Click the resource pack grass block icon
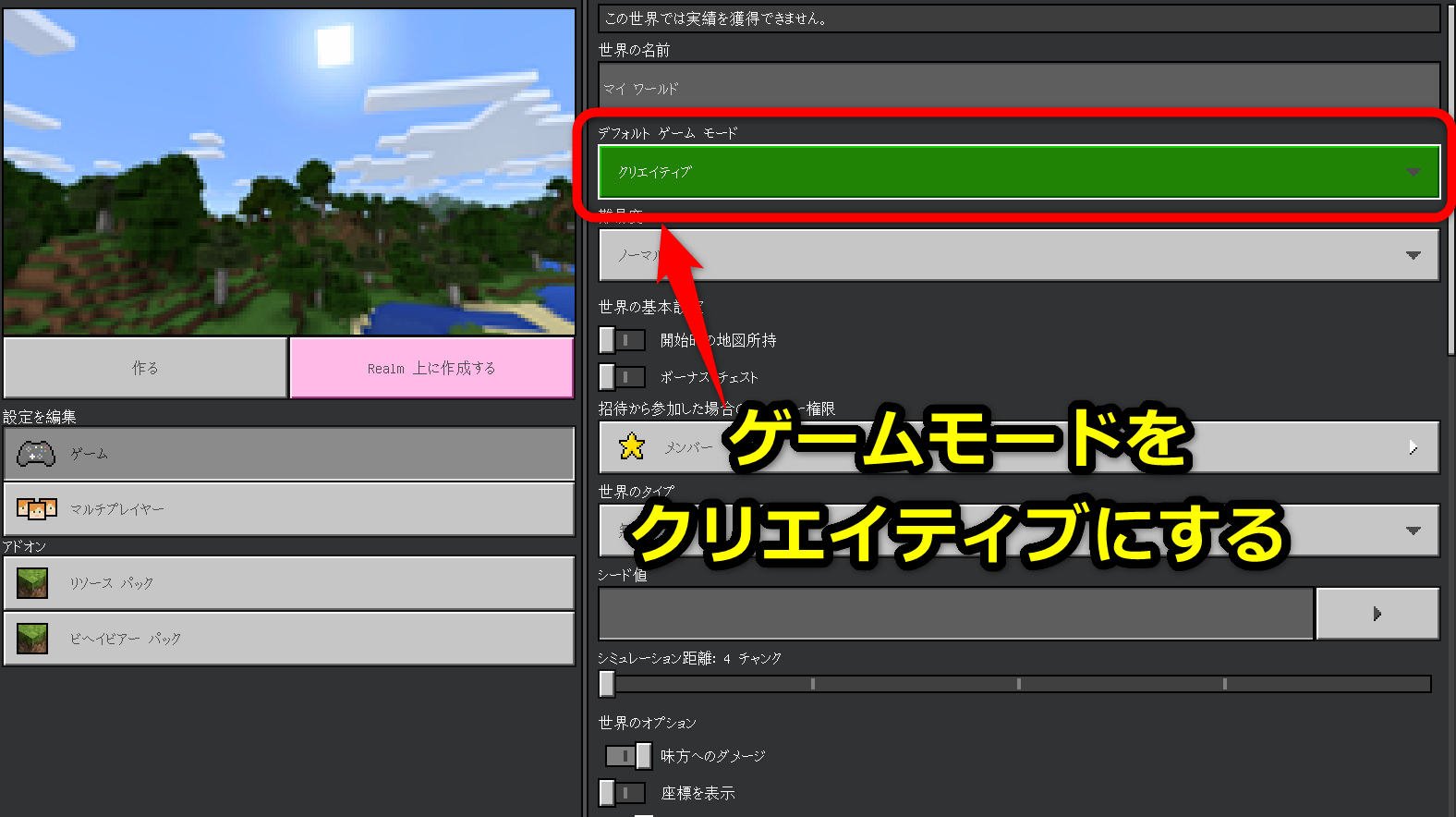 point(32,583)
